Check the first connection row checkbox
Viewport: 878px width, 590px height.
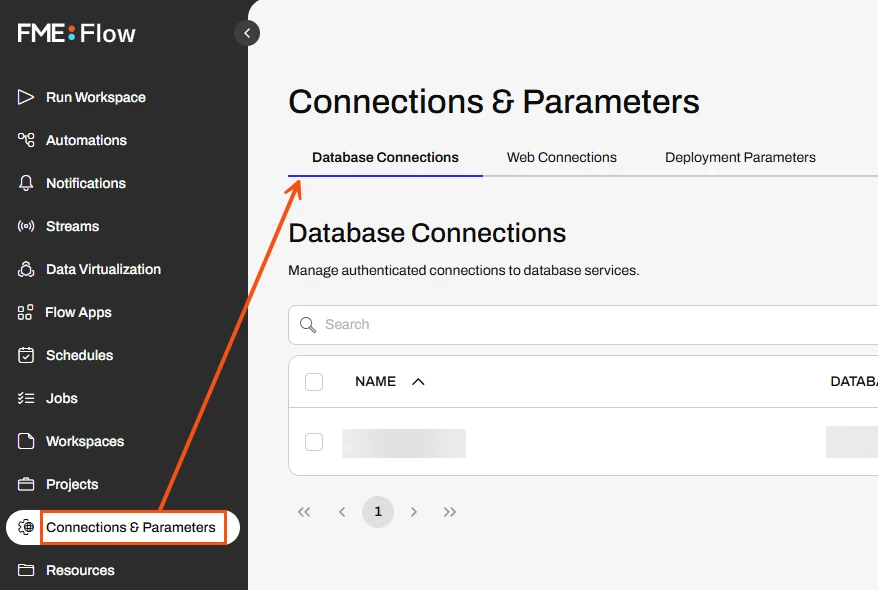coord(314,442)
